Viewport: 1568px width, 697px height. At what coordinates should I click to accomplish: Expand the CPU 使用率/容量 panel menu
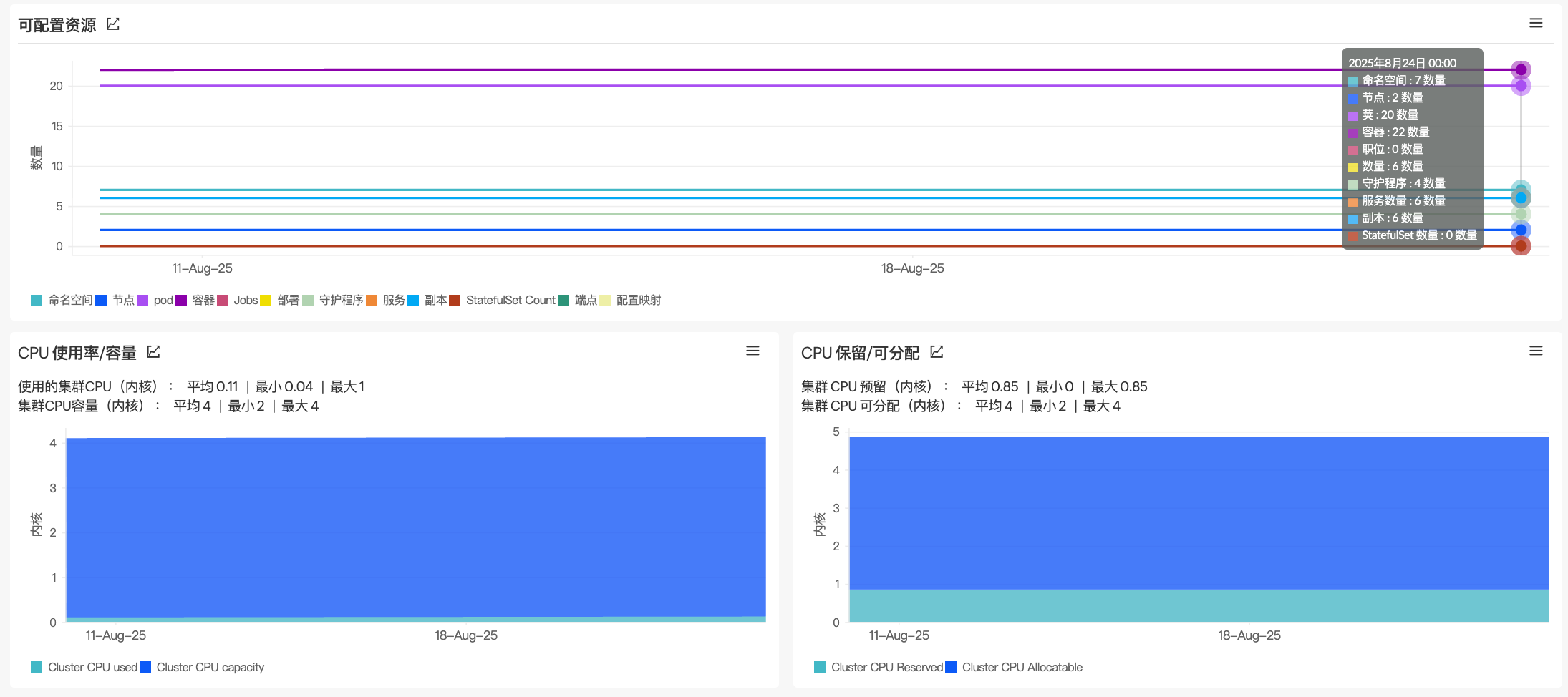point(752,351)
